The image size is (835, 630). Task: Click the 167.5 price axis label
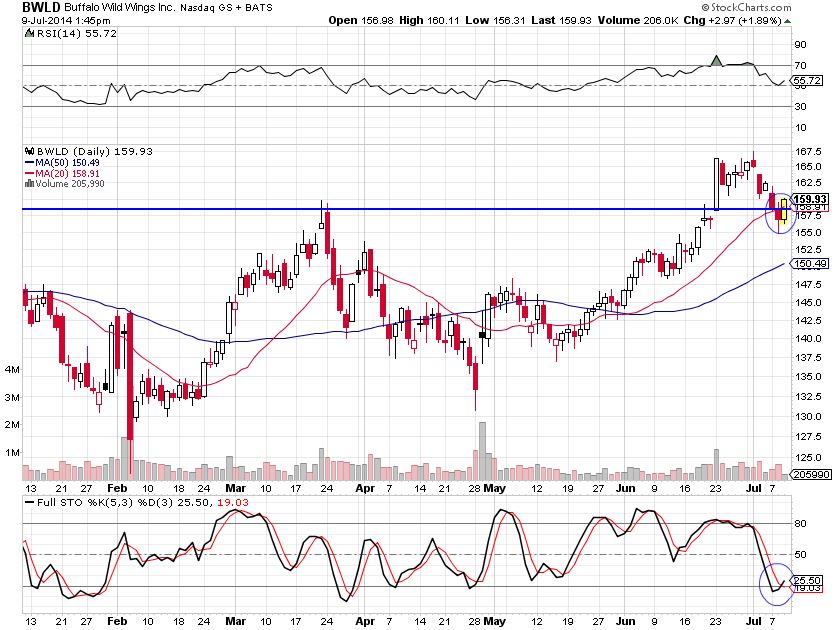tap(808, 152)
